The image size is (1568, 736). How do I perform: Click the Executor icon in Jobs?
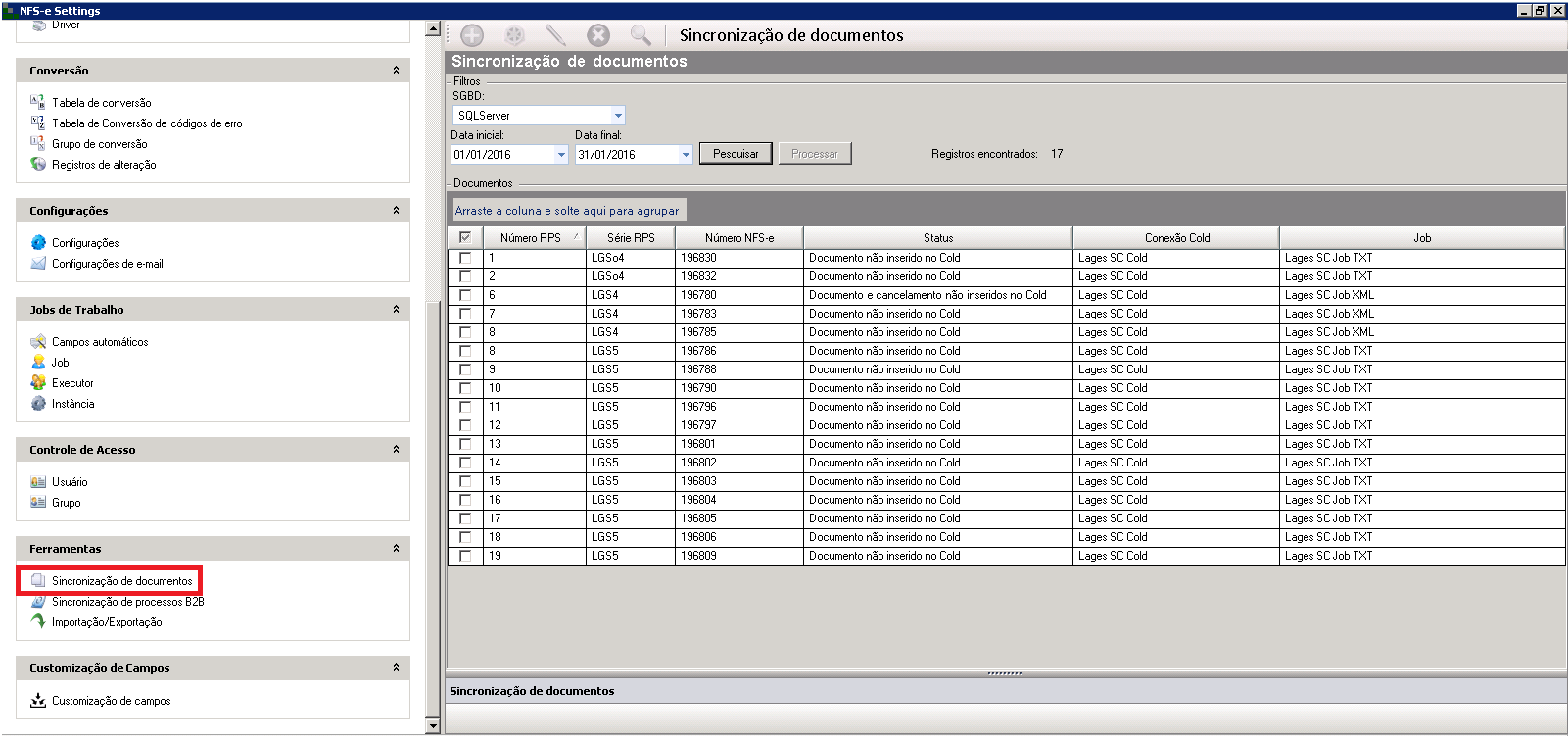tap(38, 383)
